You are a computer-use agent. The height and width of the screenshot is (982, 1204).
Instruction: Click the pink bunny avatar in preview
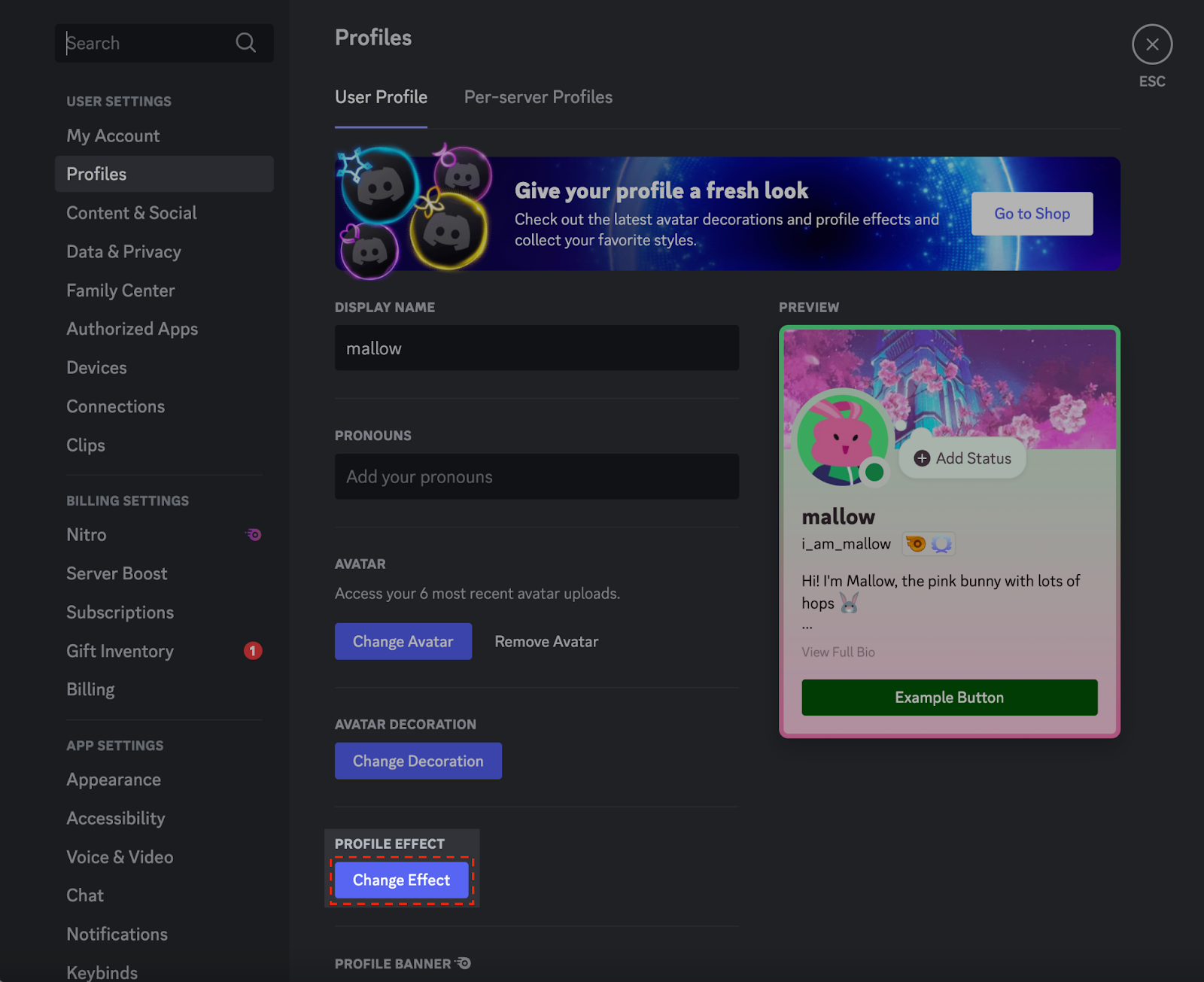841,436
